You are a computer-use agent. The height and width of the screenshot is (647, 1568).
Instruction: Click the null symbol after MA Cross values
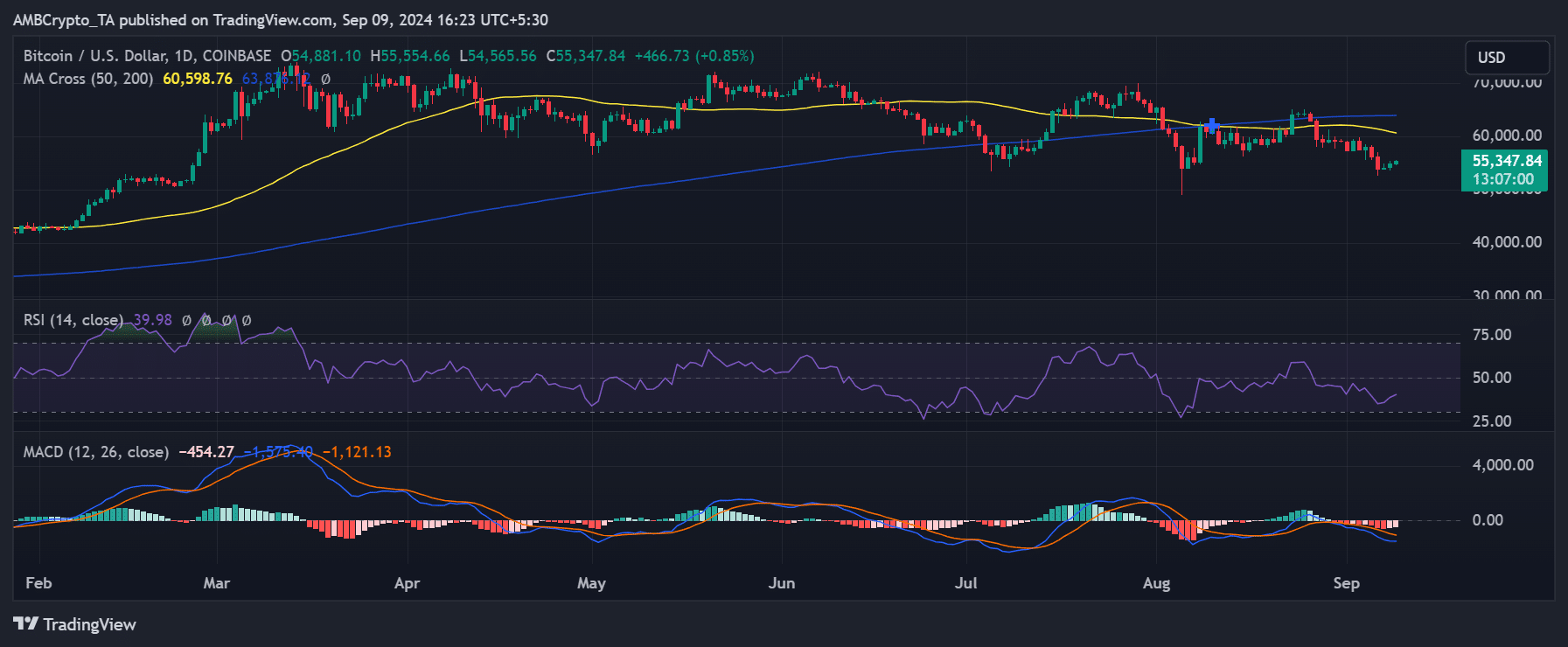(x=325, y=79)
